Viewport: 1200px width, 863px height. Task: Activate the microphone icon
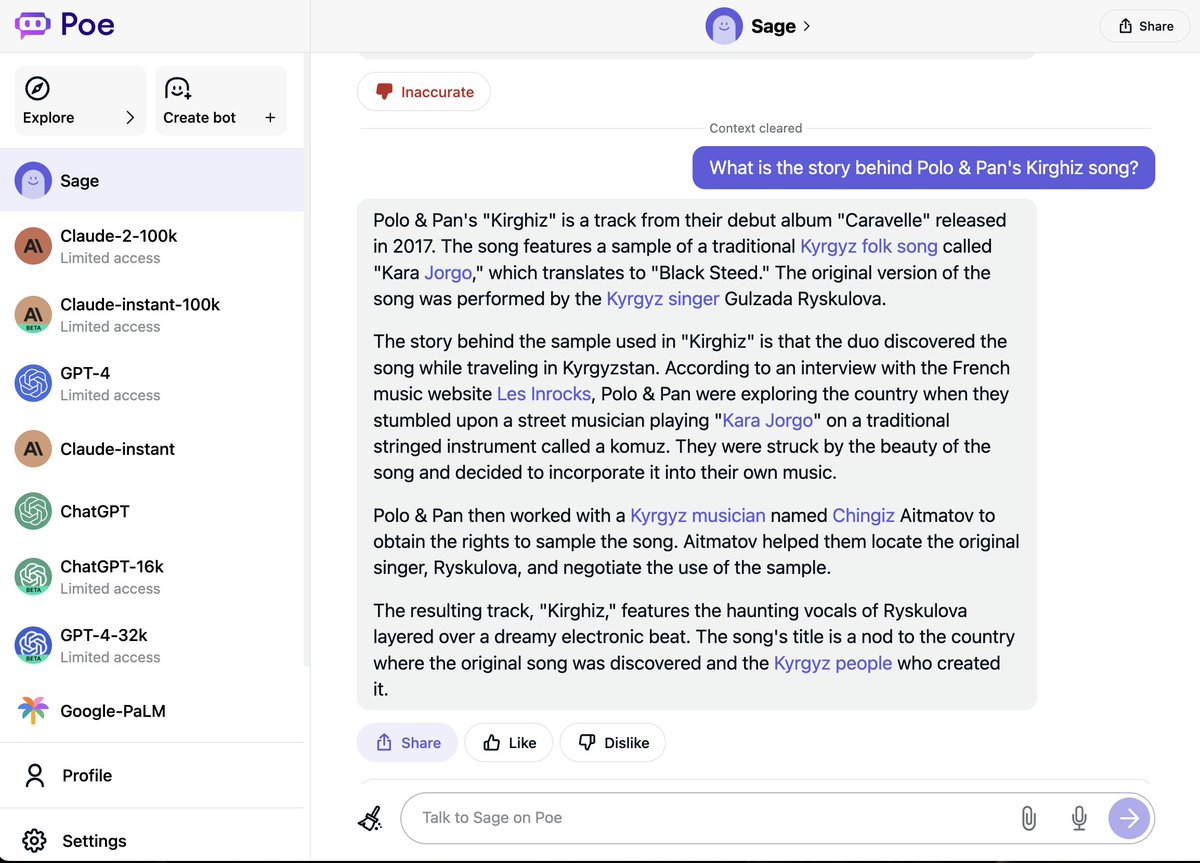tap(1079, 818)
